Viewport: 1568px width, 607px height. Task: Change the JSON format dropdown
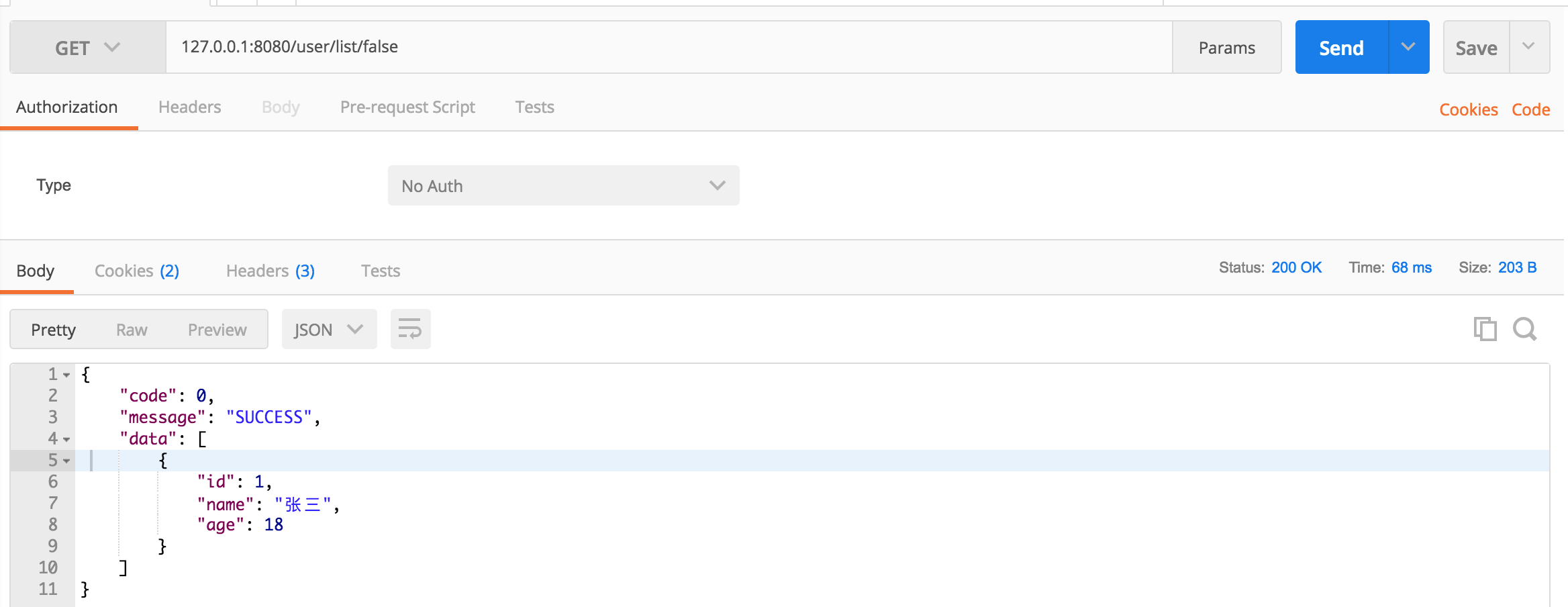(329, 330)
